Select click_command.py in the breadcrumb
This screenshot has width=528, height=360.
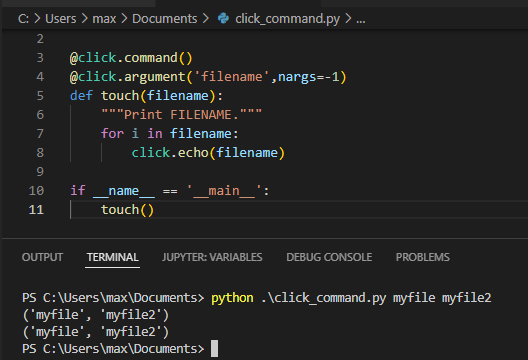pyautogui.click(x=287, y=19)
